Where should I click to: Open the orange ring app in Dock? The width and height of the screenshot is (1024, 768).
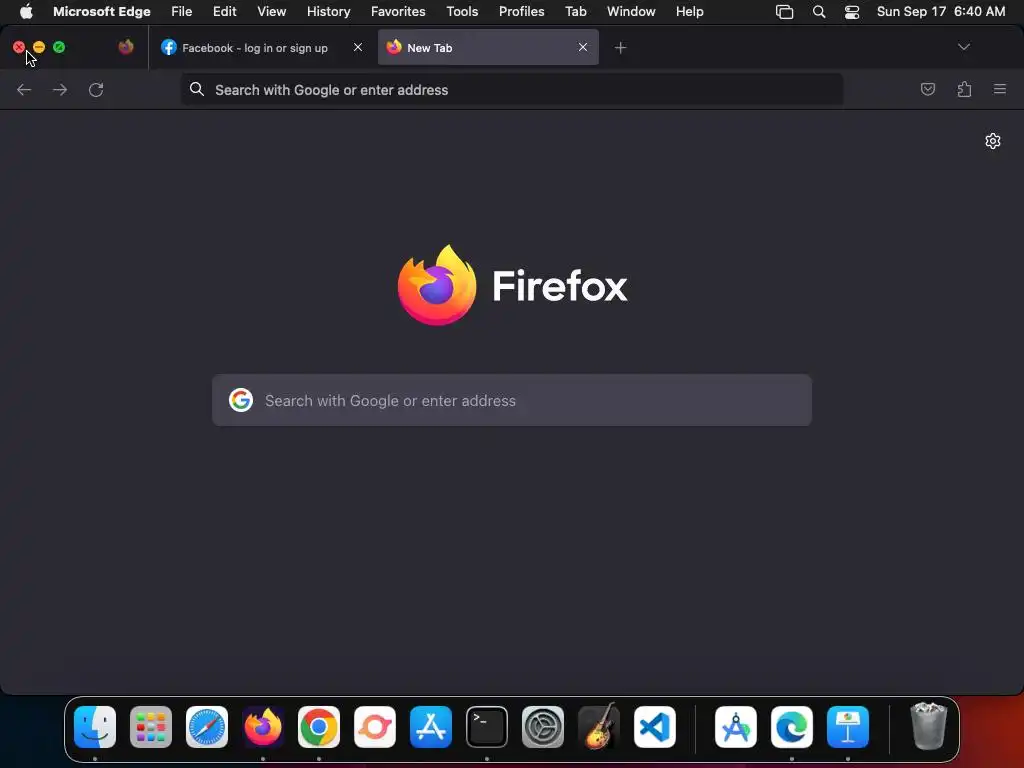pos(375,727)
